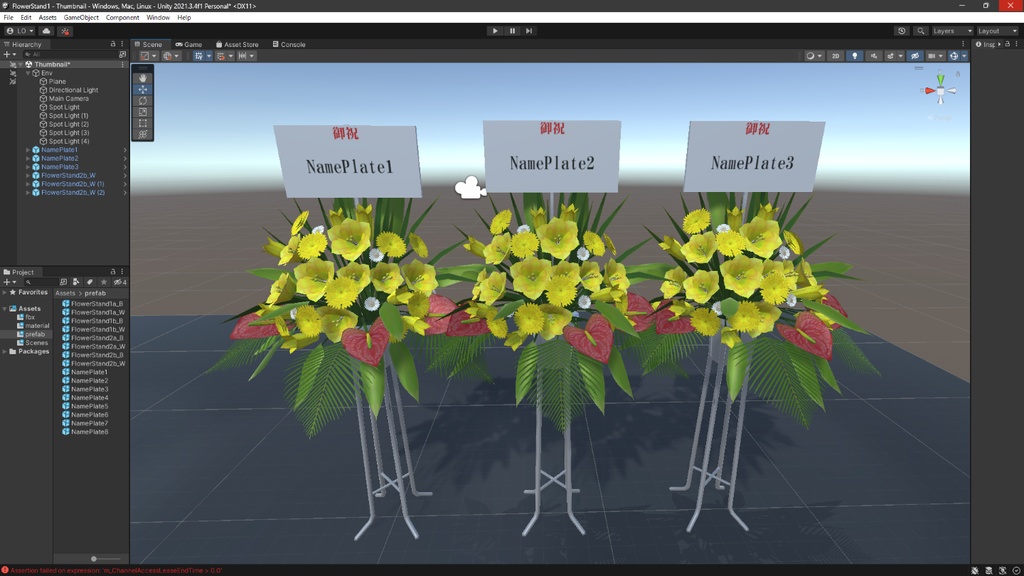The height and width of the screenshot is (576, 1024).
Task: Open the bug-marked collab icon beside cloud
Action: (65, 31)
